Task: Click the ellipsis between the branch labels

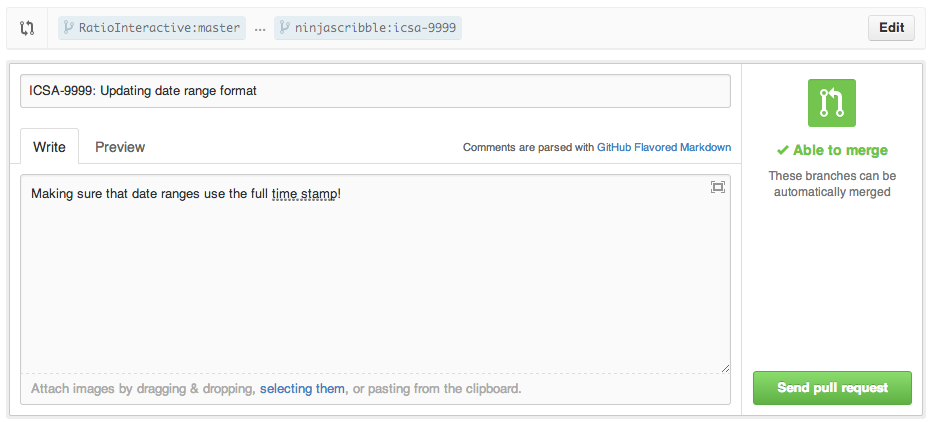Action: tap(260, 28)
